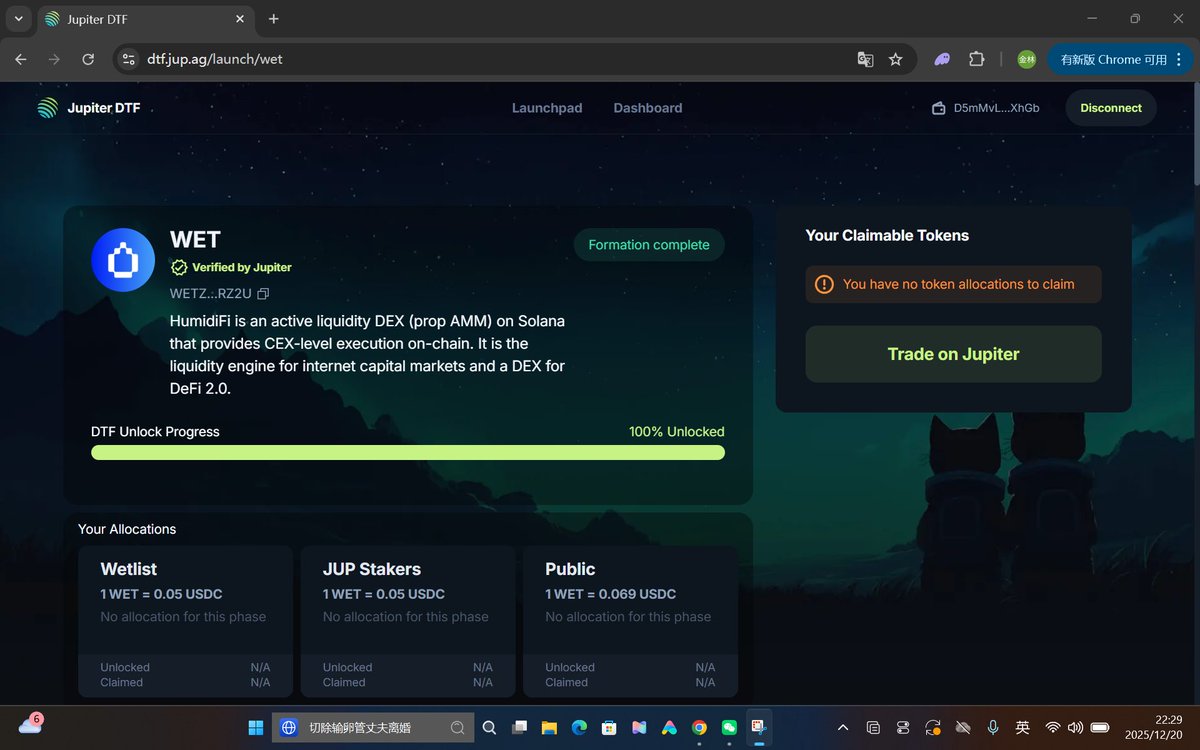The height and width of the screenshot is (750, 1200).
Task: Select the Public allocation card
Action: click(630, 621)
